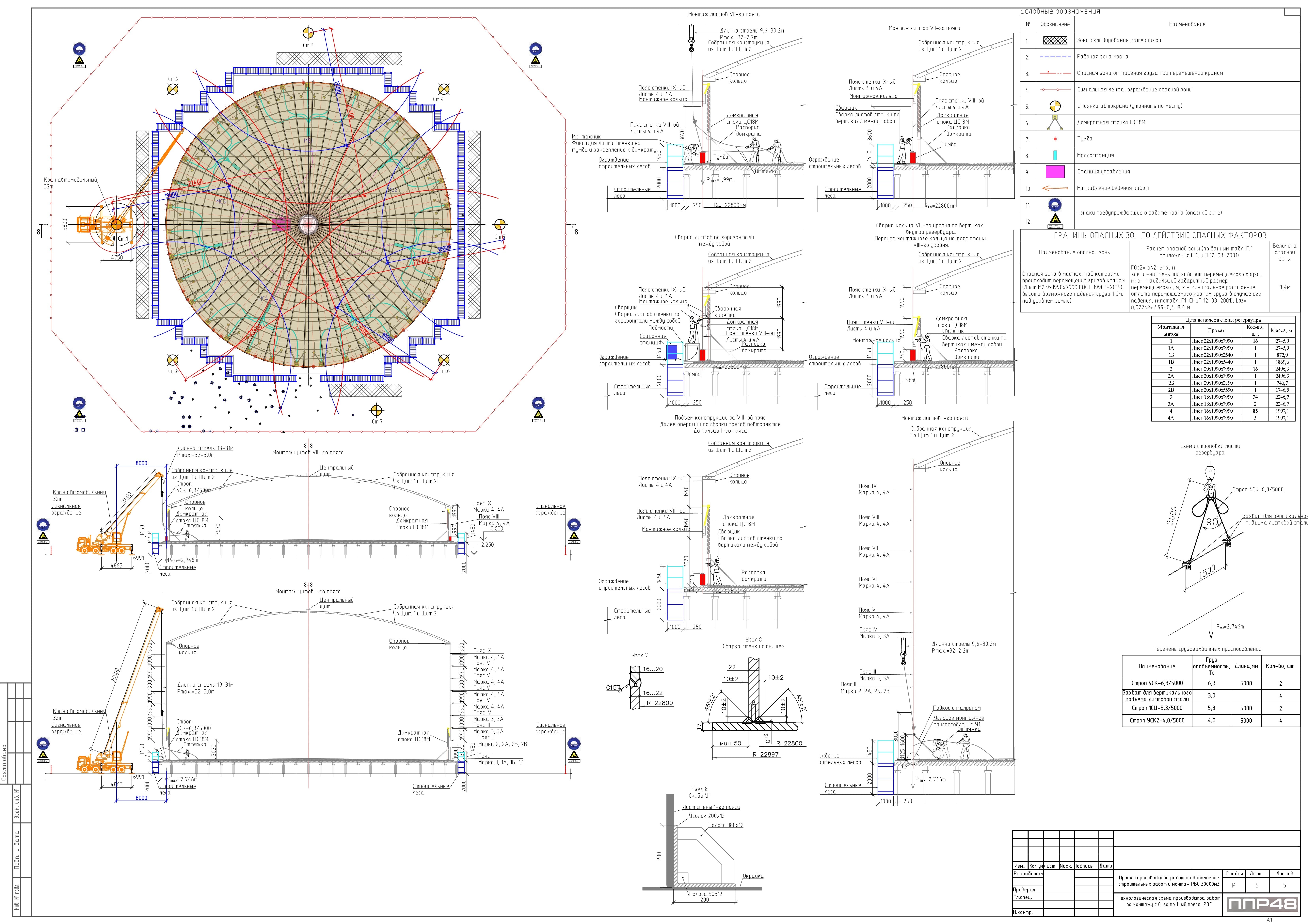1308x924 pixels.
Task: Click the crossed circle marker Ст.6
Action: coord(444,360)
